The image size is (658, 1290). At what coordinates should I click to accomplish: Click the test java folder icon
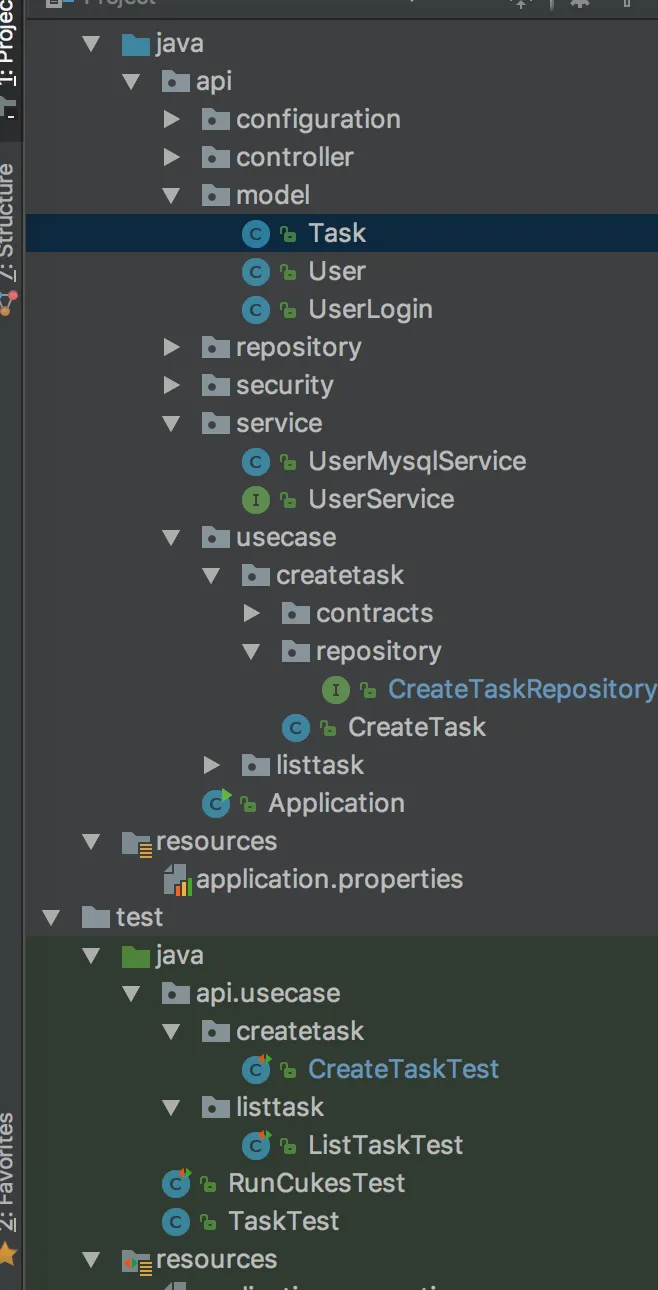(135, 956)
